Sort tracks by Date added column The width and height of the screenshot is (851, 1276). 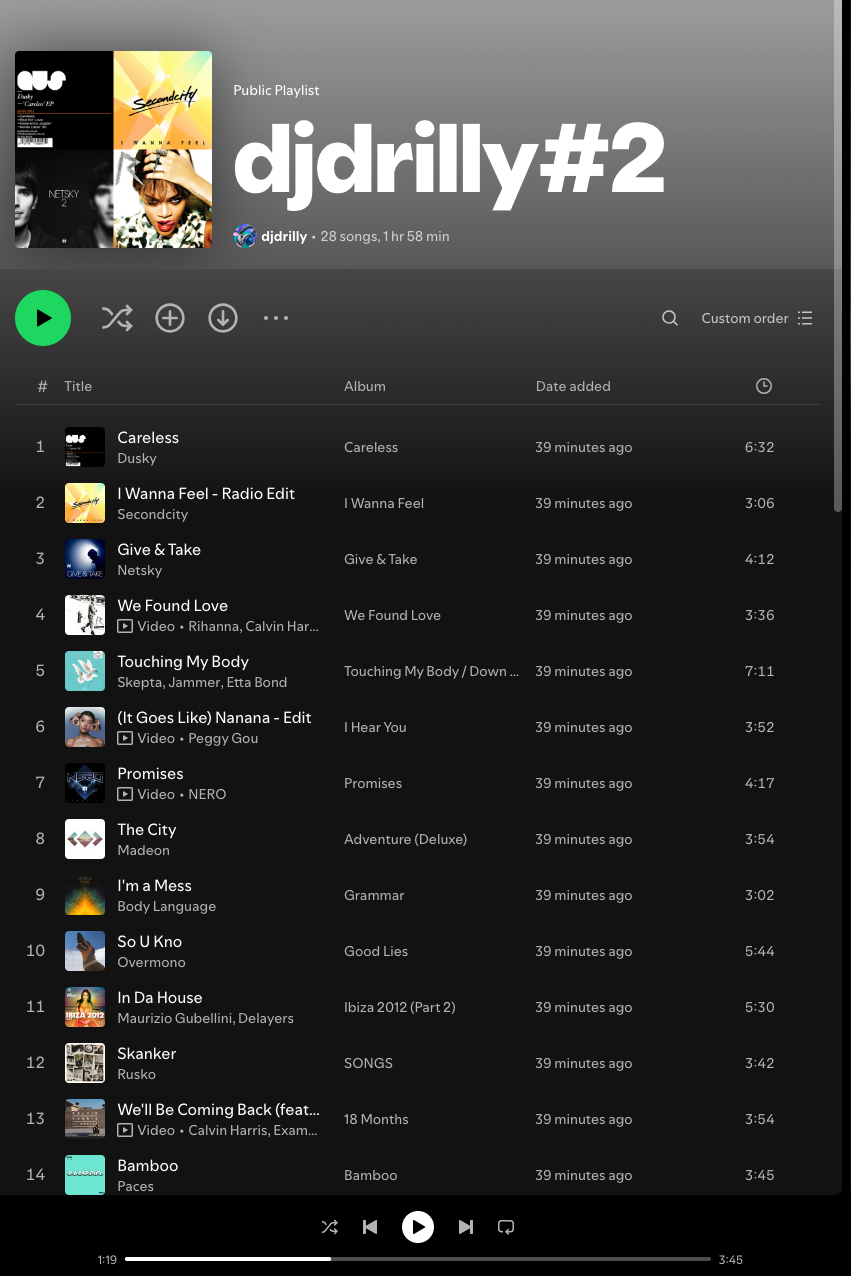[x=573, y=386]
